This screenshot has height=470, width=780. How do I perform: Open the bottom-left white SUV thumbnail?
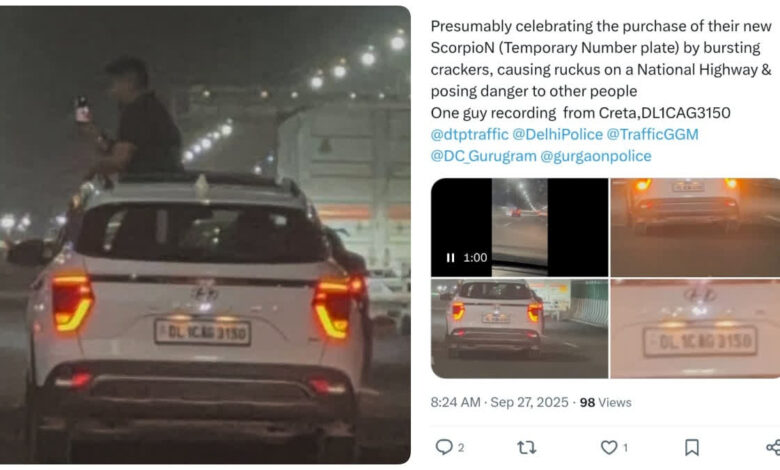(519, 329)
